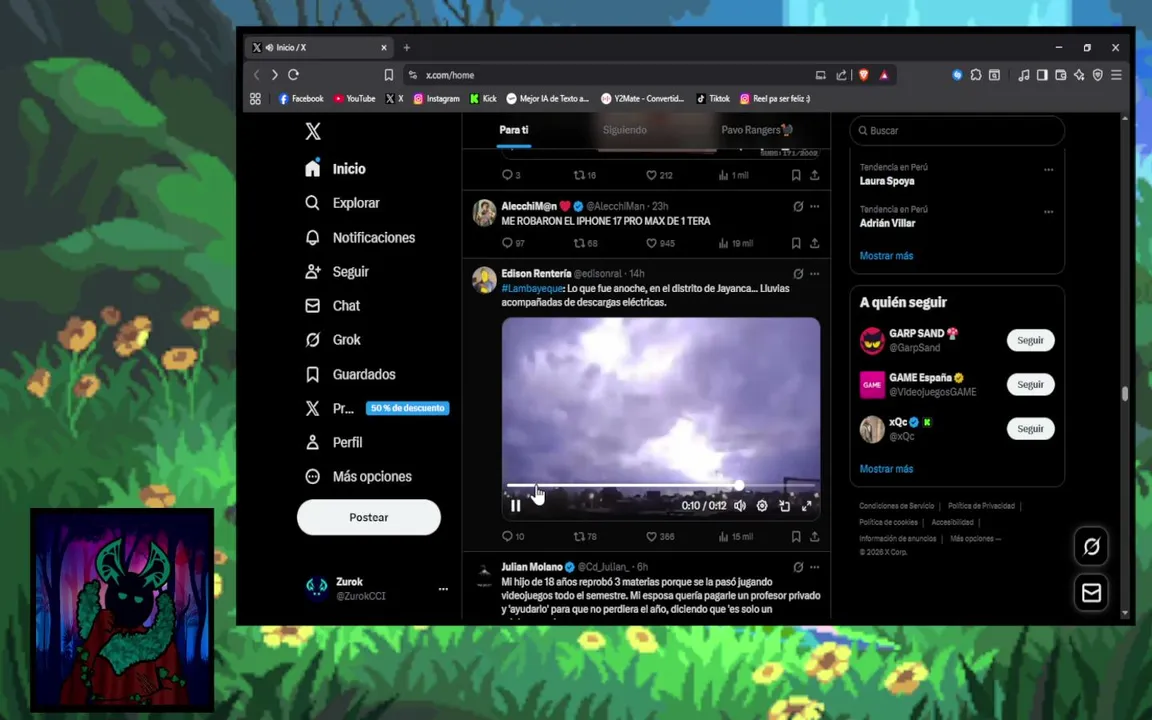Click Brave Shields lion icon
1152x720 pixels.
[x=864, y=75]
